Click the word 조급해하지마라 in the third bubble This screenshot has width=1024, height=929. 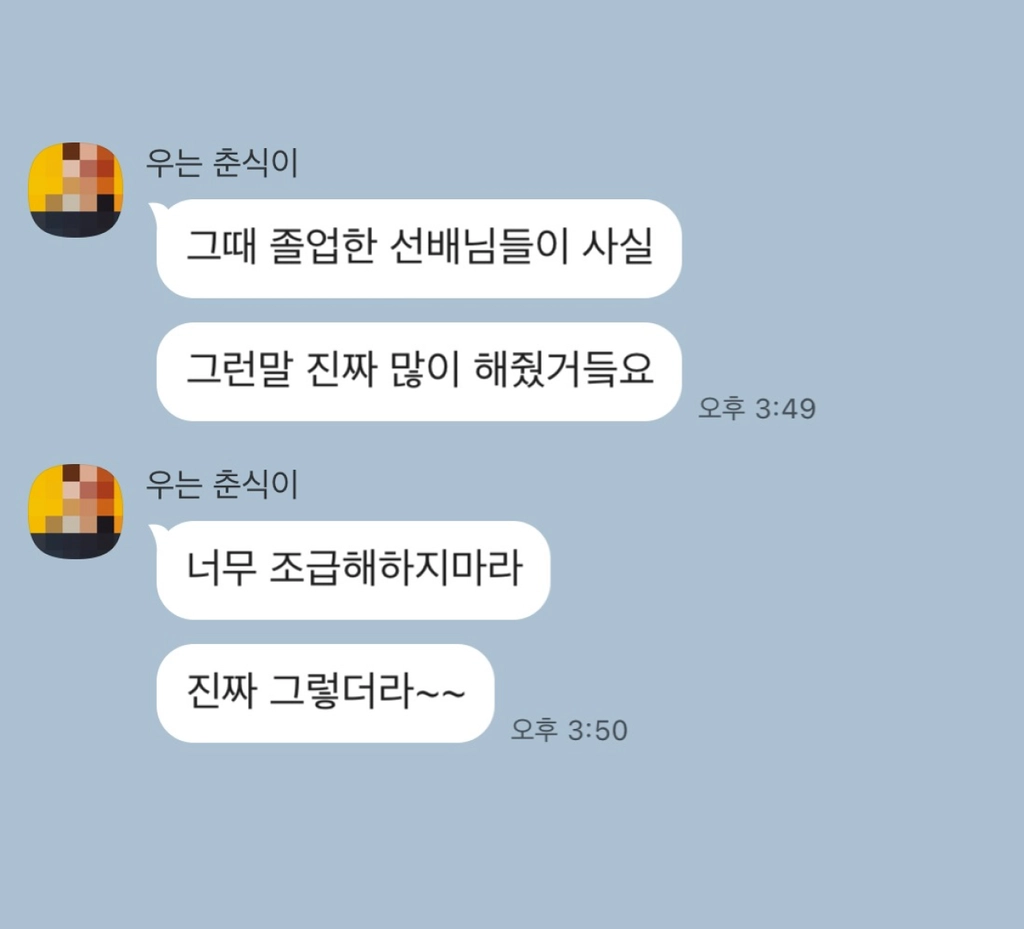point(396,568)
